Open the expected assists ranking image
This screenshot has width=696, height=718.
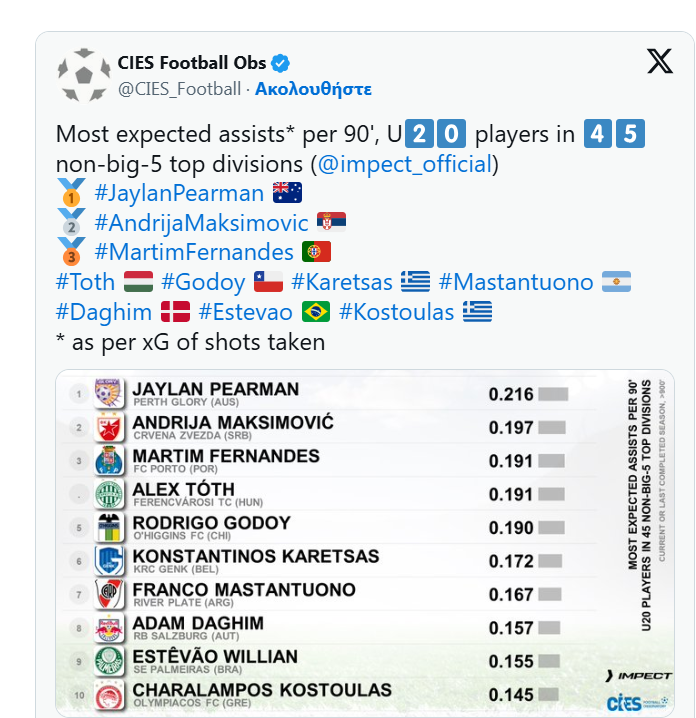tap(365, 543)
